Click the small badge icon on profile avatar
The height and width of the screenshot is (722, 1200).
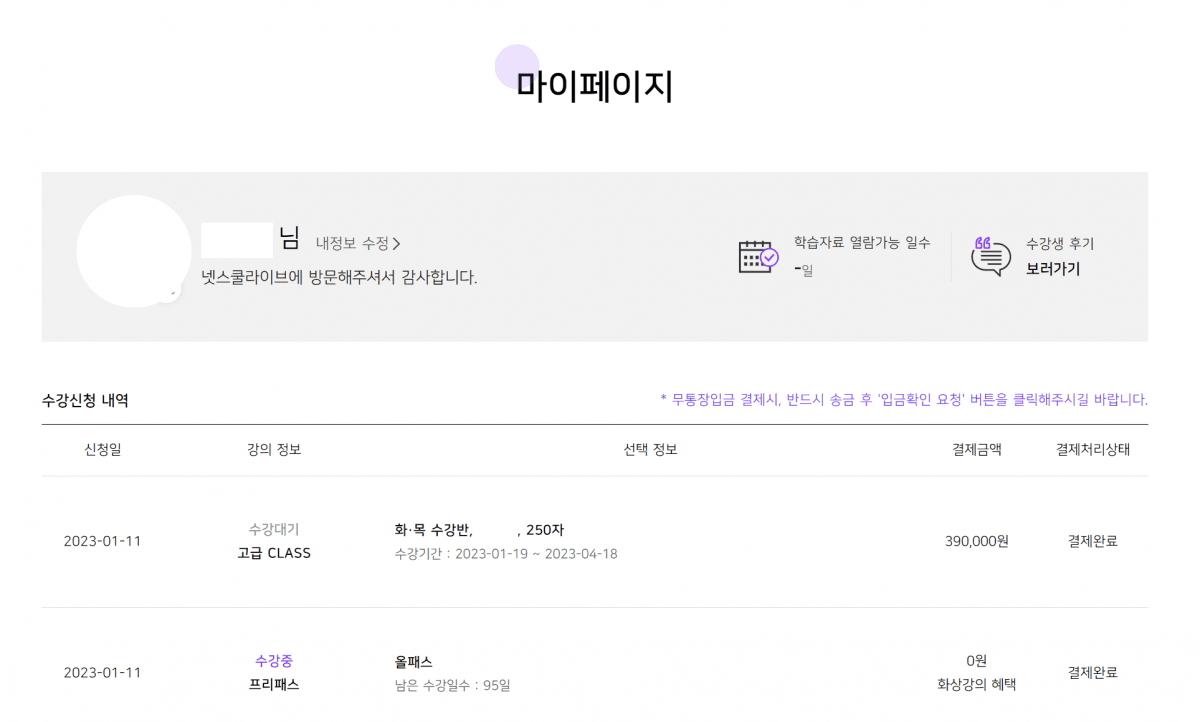171,293
